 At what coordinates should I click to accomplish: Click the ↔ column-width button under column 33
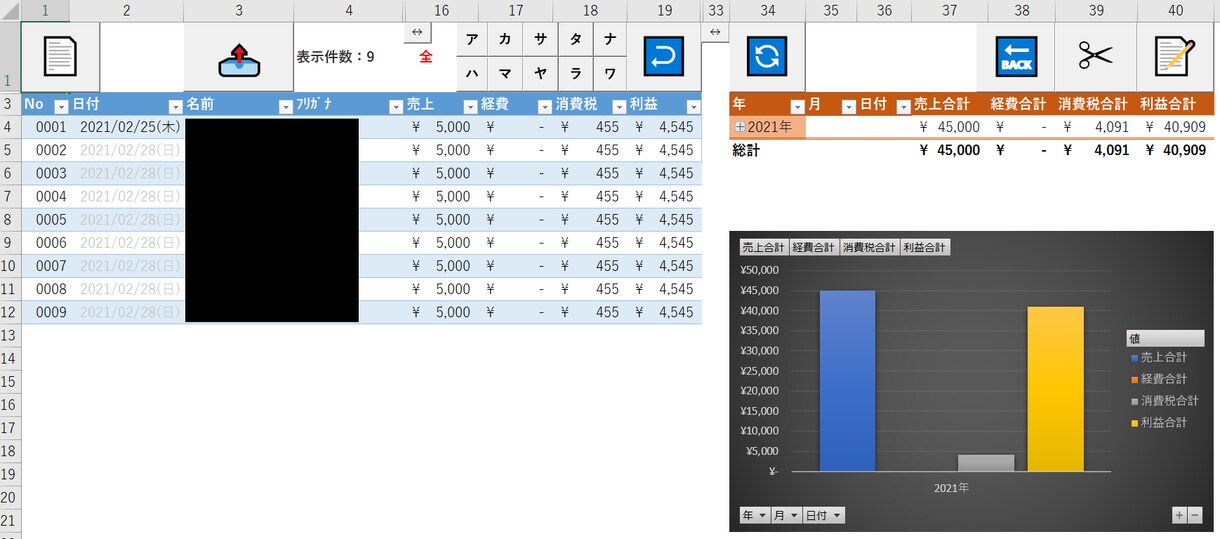715,32
